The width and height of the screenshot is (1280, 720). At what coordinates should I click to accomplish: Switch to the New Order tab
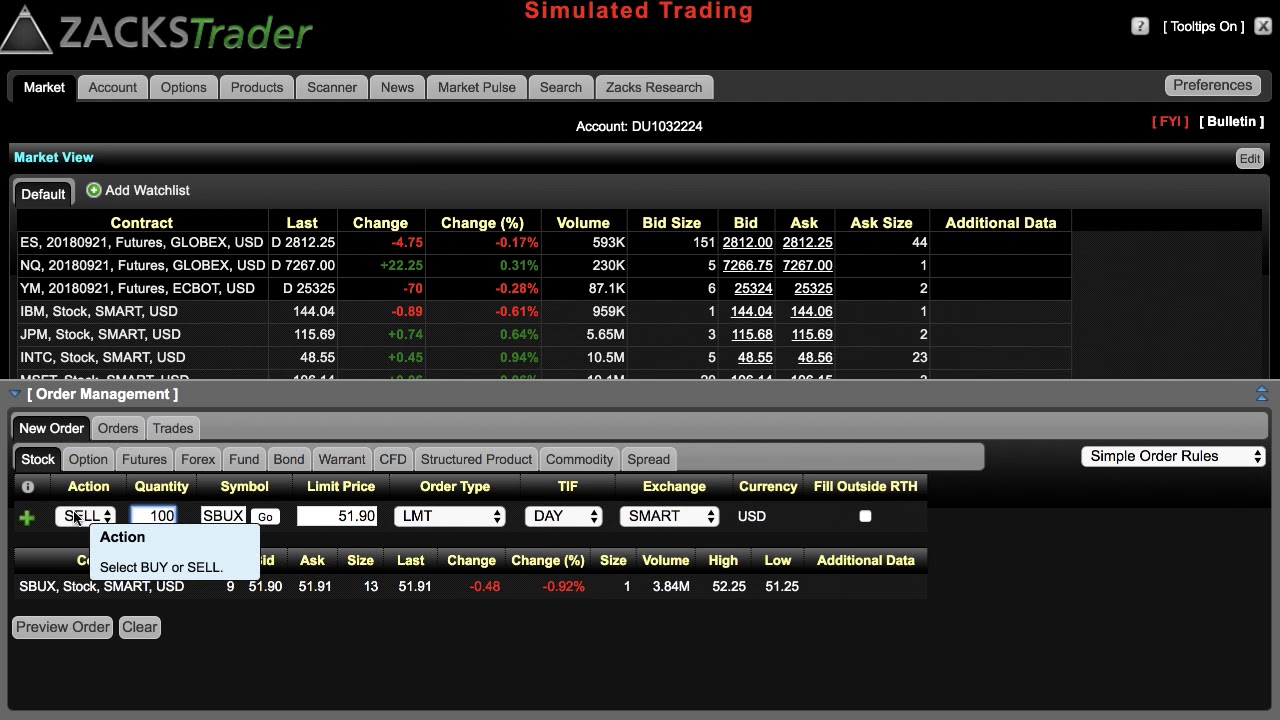[52, 428]
